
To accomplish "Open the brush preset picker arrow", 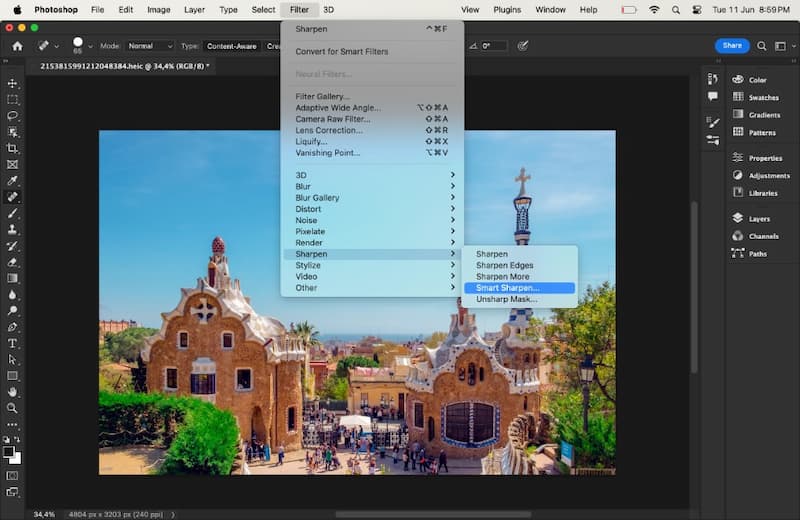I will (90, 46).
